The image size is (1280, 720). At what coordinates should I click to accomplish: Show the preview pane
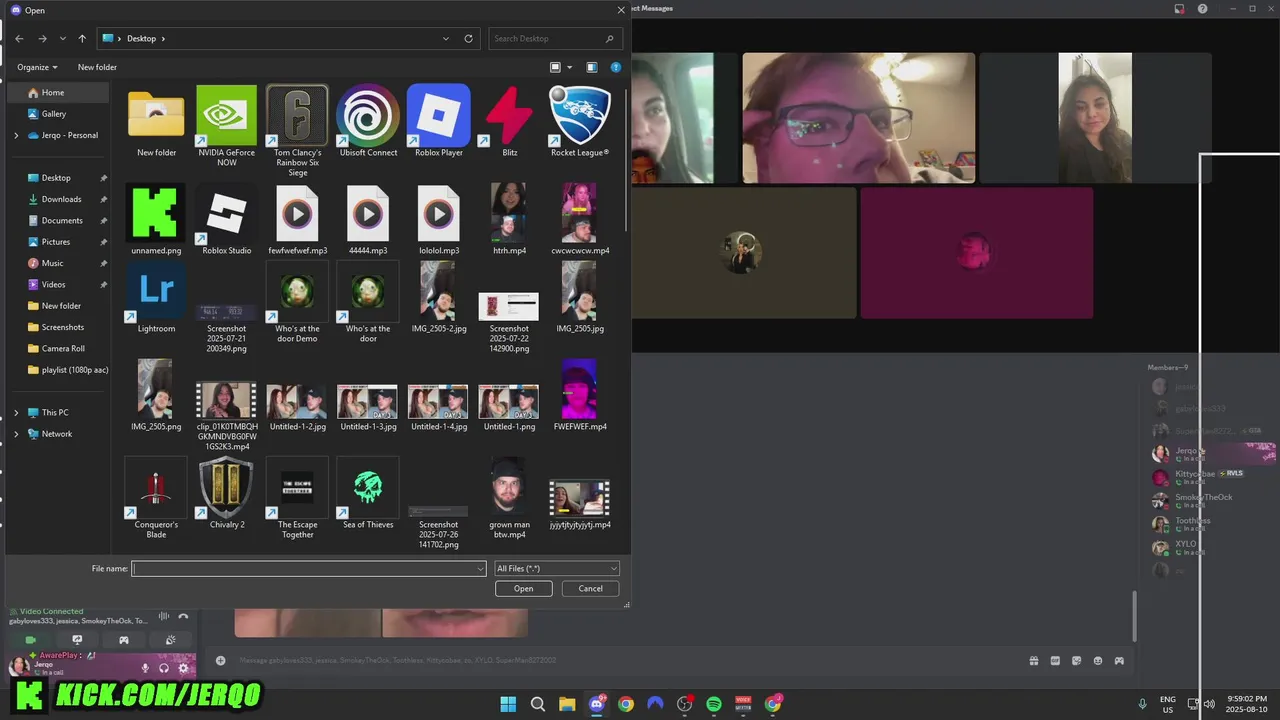pyautogui.click(x=592, y=67)
